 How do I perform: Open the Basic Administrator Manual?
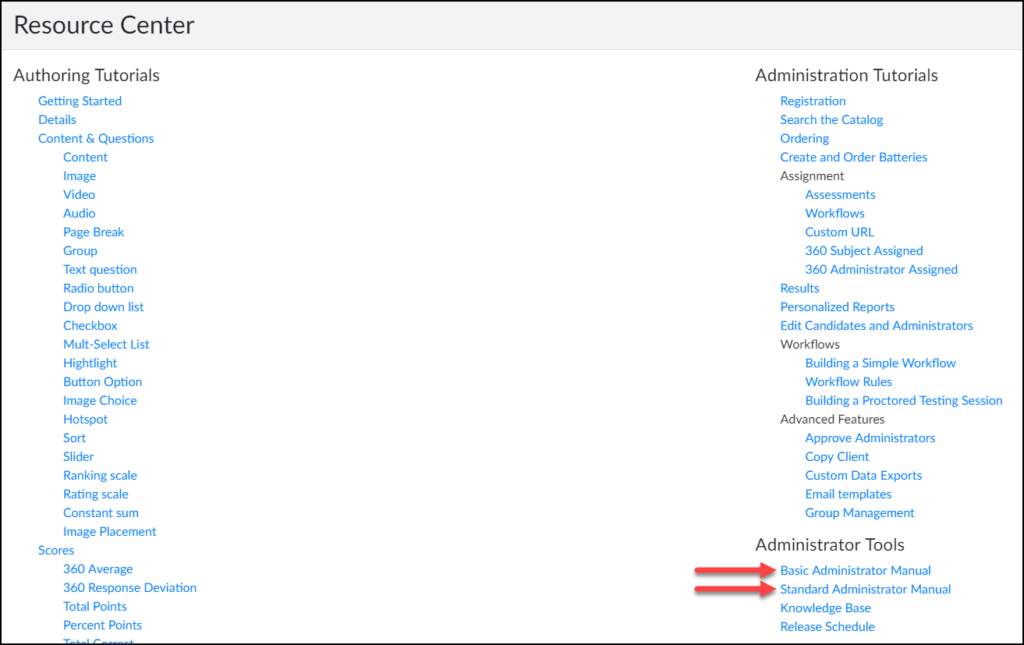click(x=856, y=571)
